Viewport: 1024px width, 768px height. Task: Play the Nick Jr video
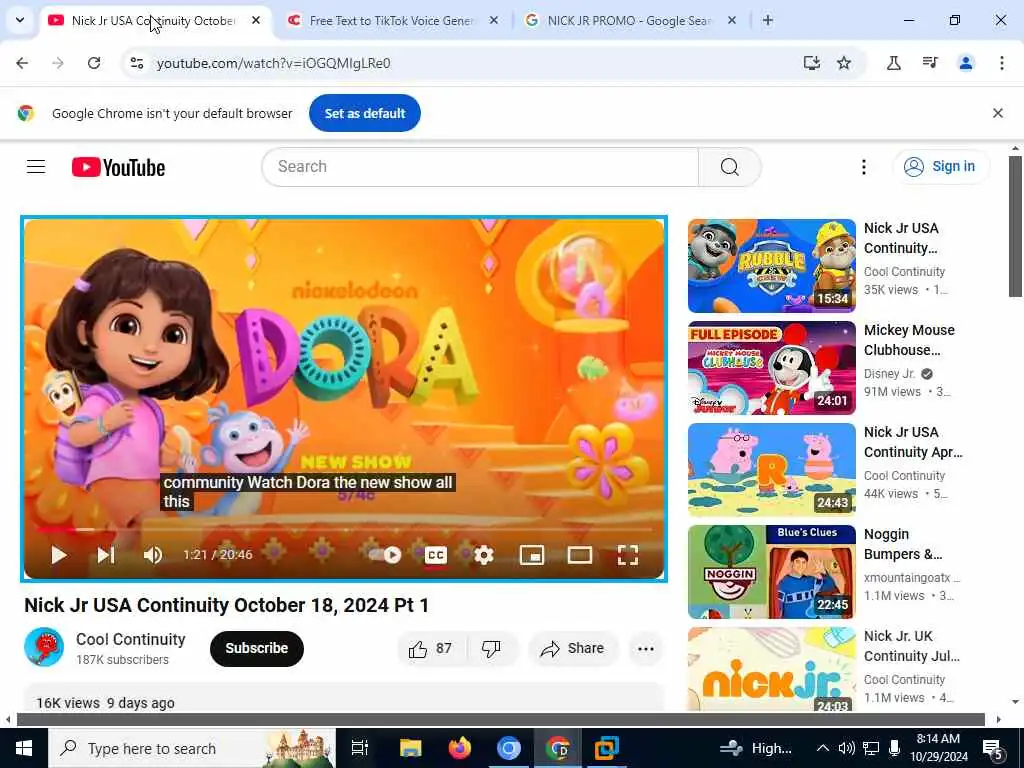click(59, 555)
